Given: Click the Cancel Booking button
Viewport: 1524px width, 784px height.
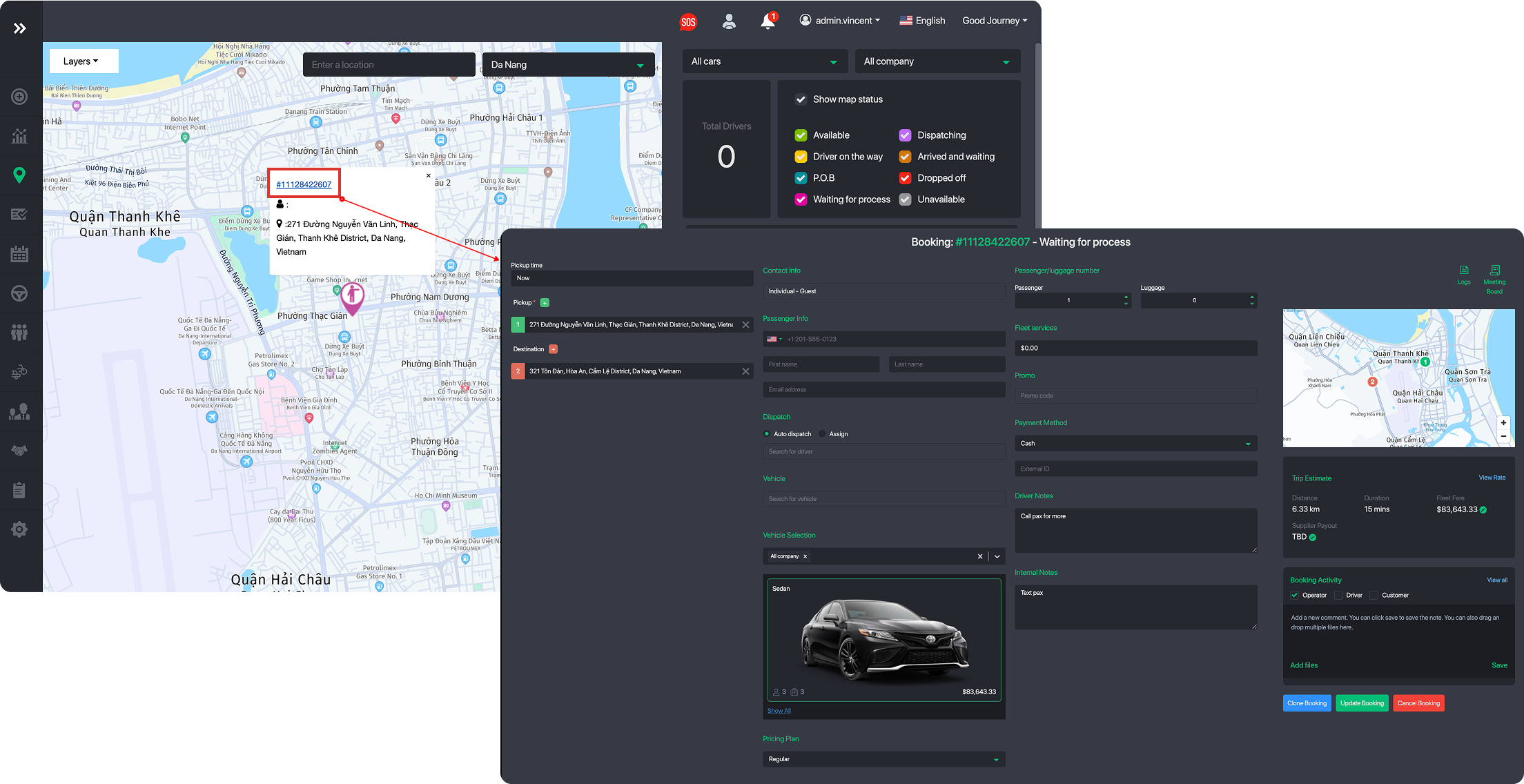Looking at the screenshot, I should pos(1418,703).
